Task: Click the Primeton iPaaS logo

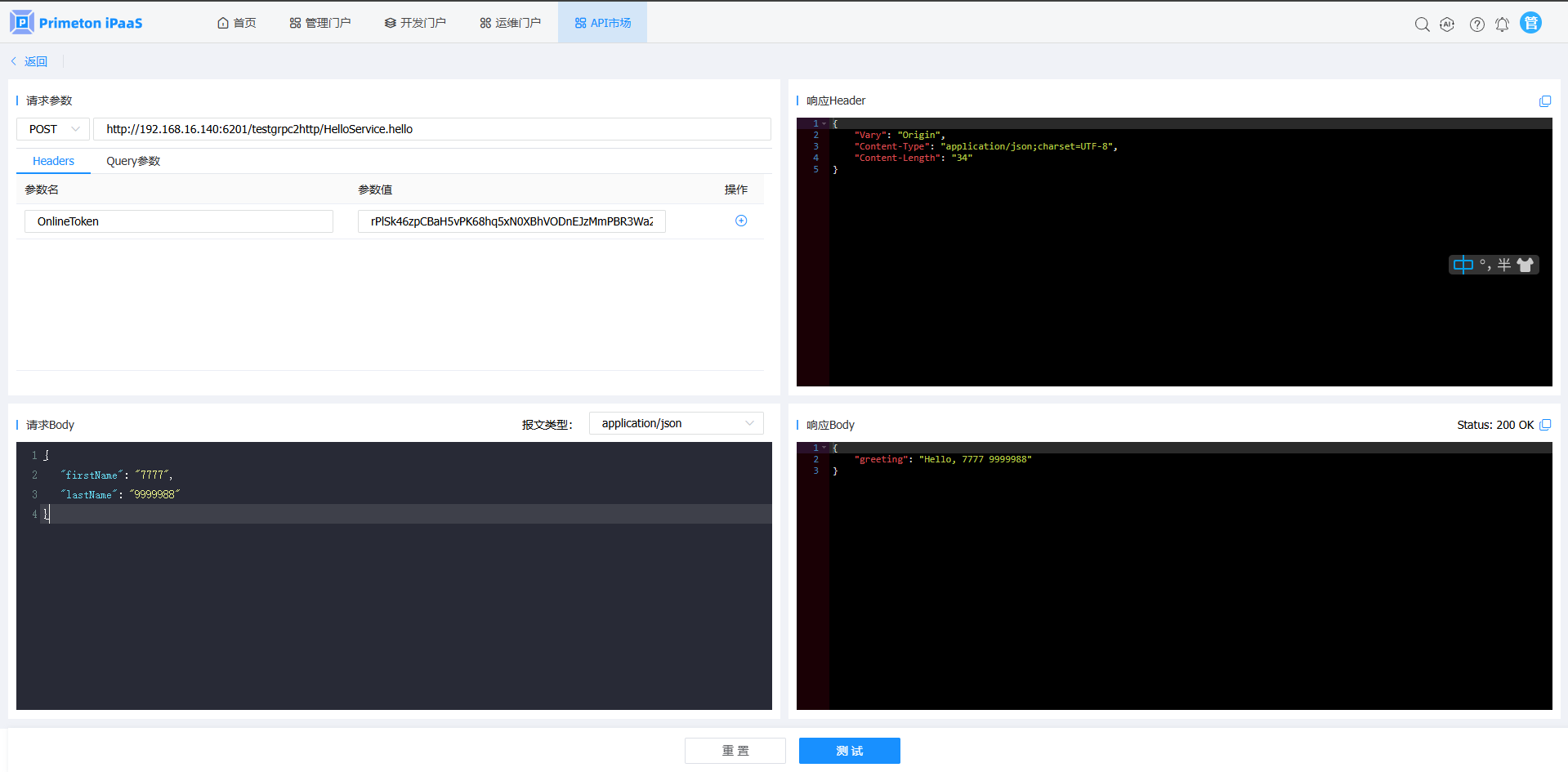Action: coord(77,23)
